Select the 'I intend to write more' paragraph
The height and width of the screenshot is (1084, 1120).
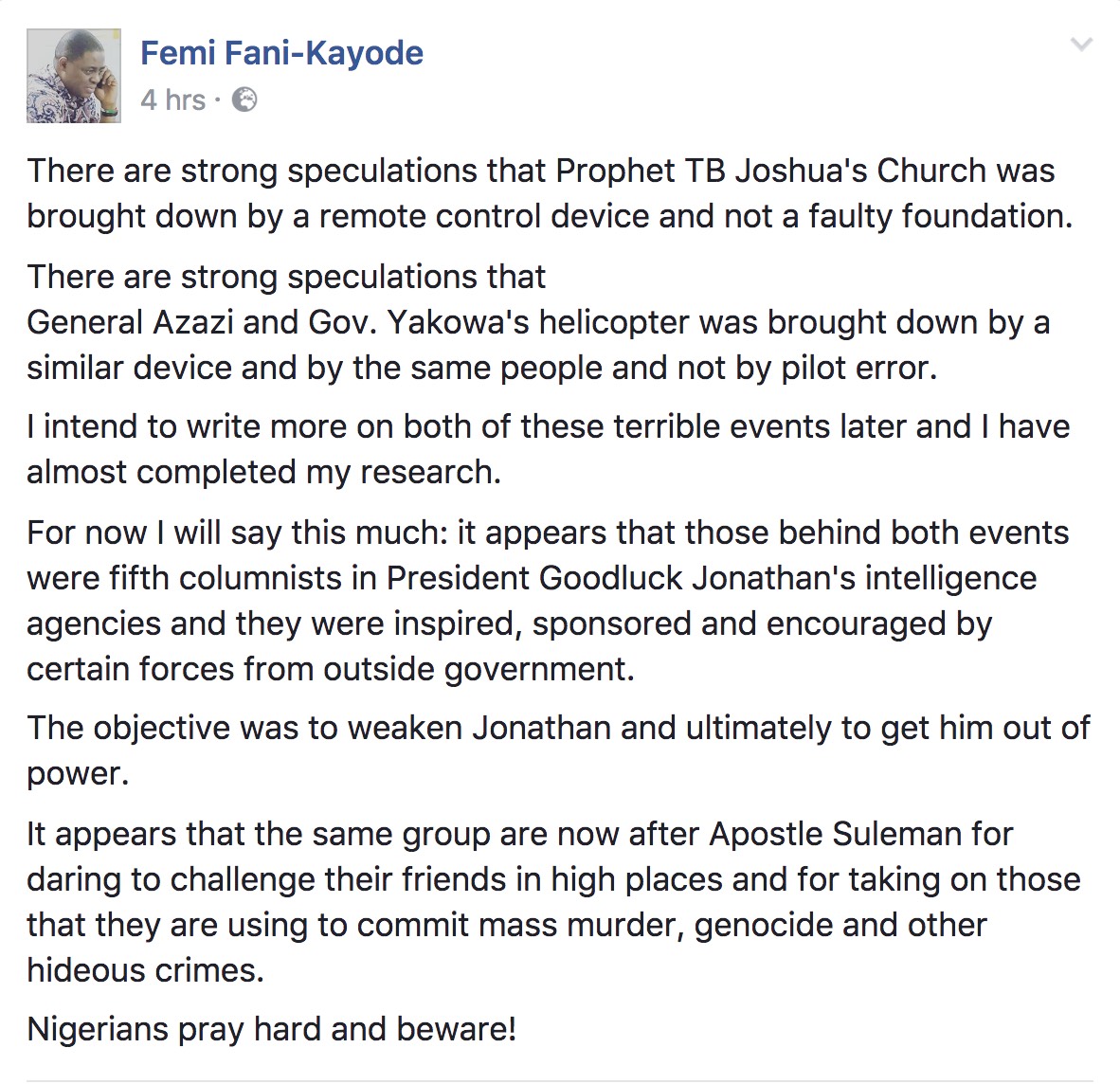coord(548,449)
